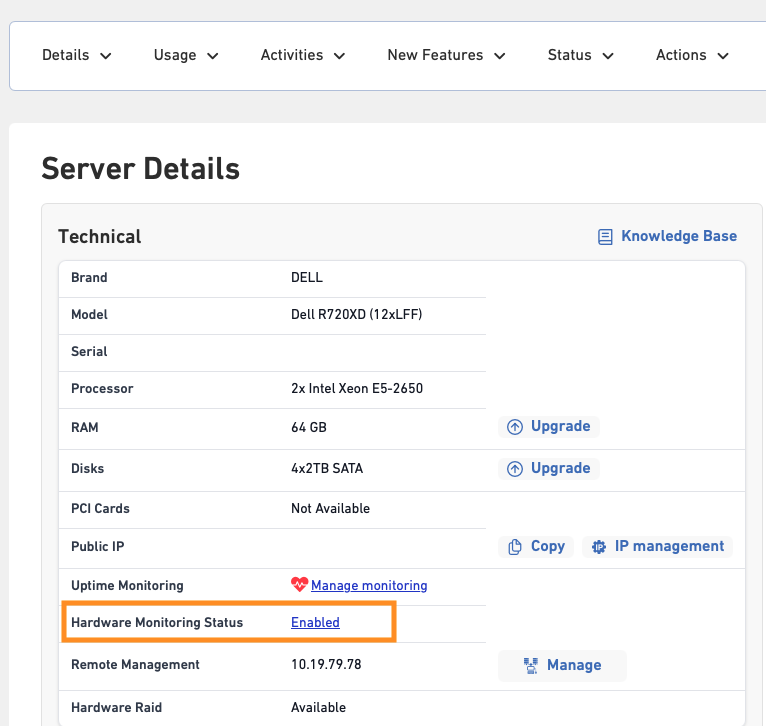This screenshot has width=766, height=726.
Task: Click the Technical section title
Action: coord(100,236)
